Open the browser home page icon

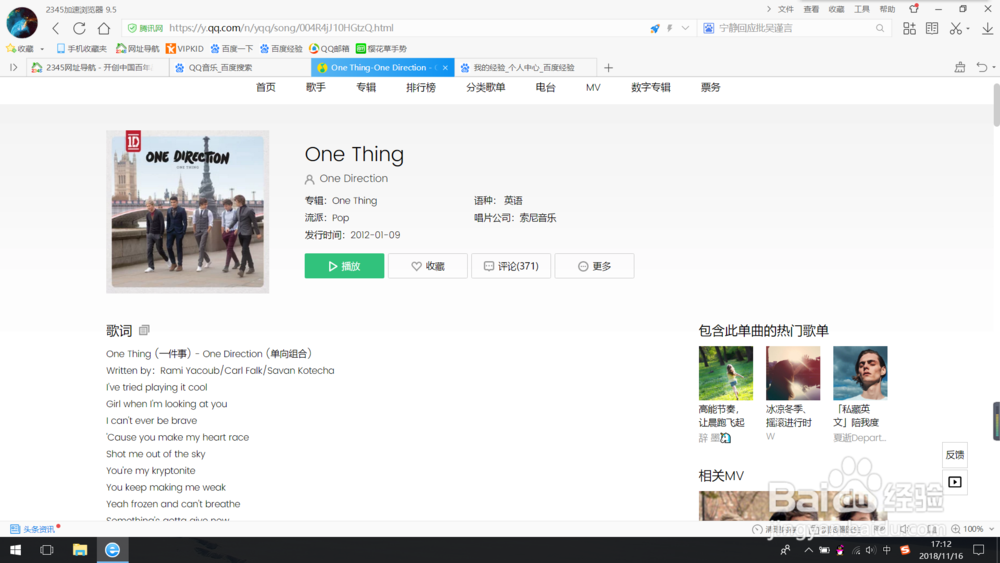(103, 28)
